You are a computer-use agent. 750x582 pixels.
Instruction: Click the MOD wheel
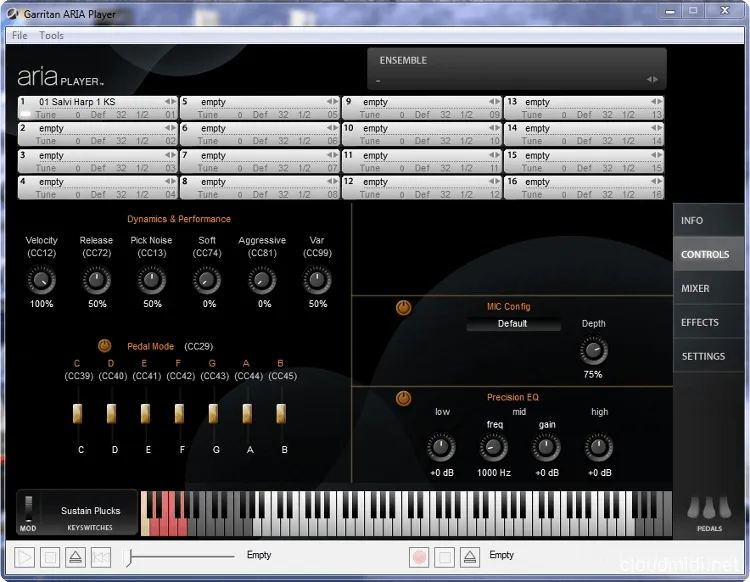pyautogui.click(x=29, y=509)
